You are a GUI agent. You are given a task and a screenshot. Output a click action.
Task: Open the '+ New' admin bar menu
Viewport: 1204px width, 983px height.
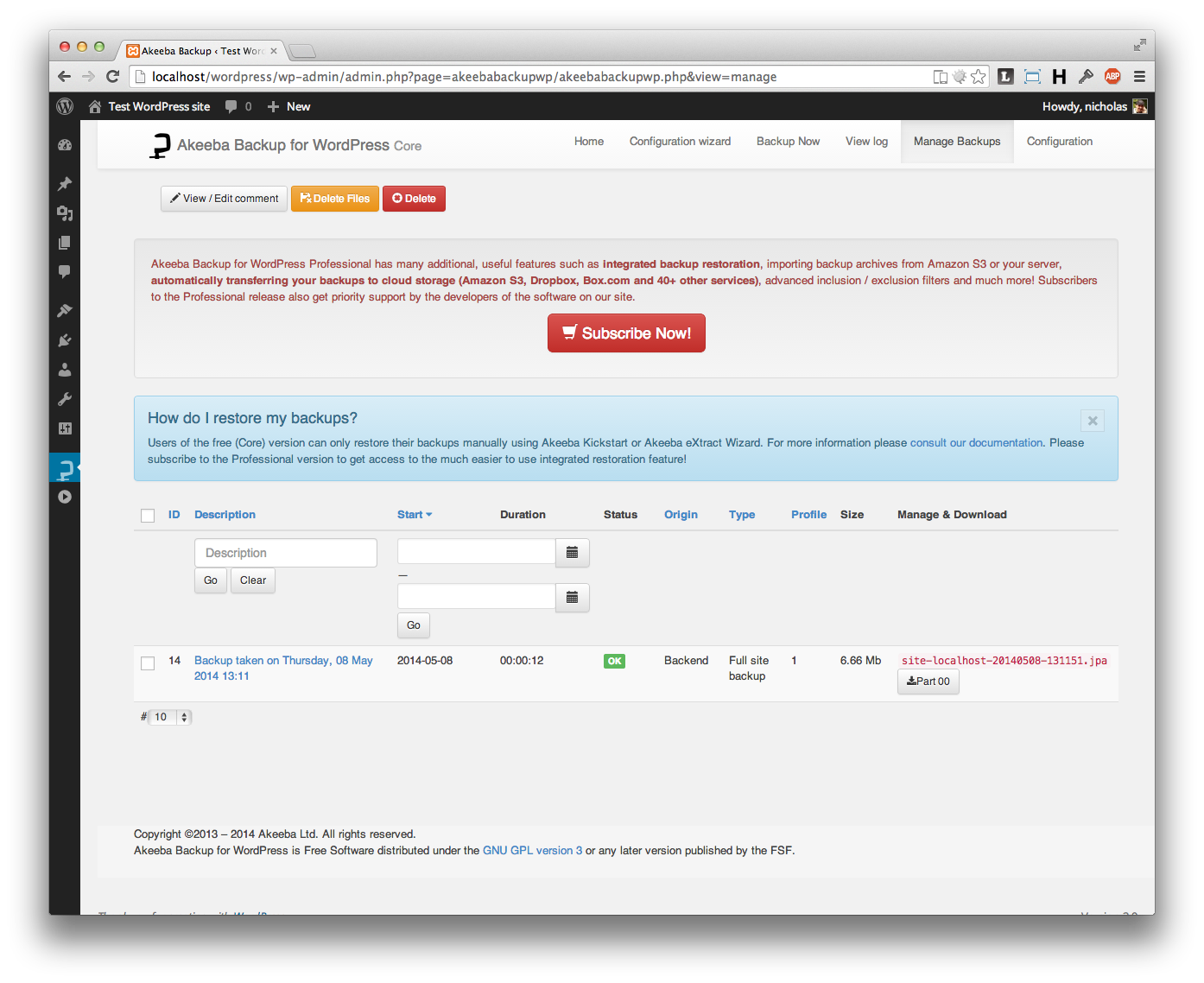[288, 106]
